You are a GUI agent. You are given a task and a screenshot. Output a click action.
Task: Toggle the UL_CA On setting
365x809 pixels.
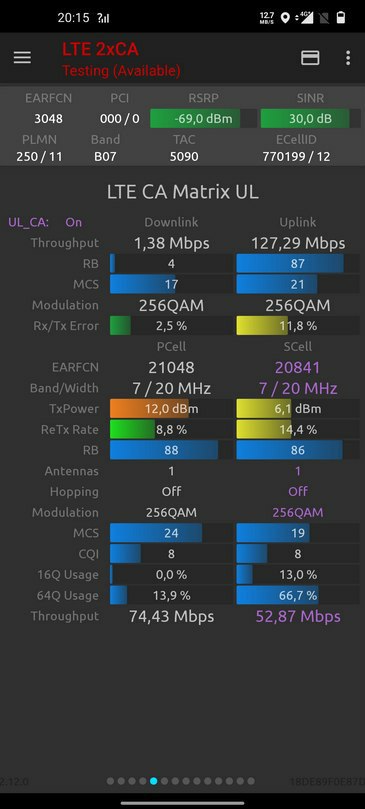pos(74,222)
